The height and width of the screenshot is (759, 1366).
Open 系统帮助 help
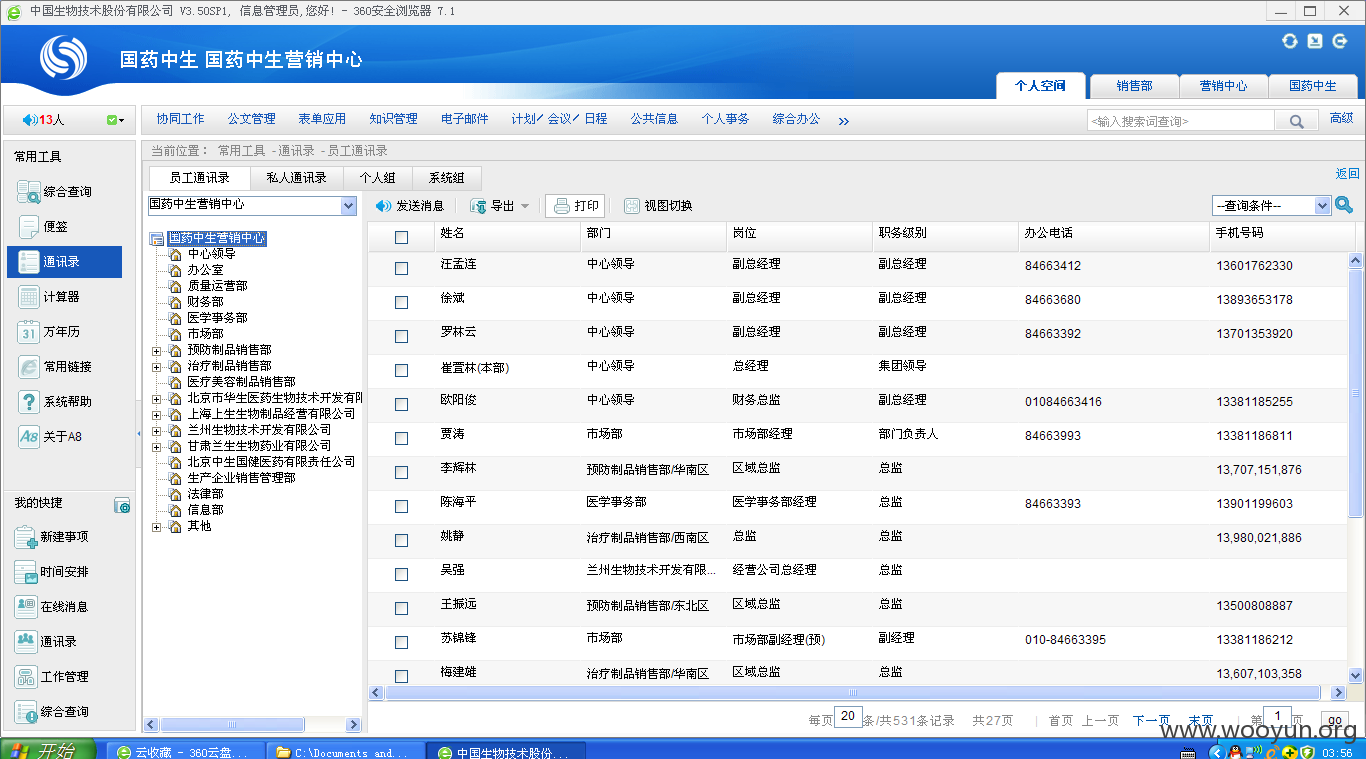pyautogui.click(x=56, y=402)
